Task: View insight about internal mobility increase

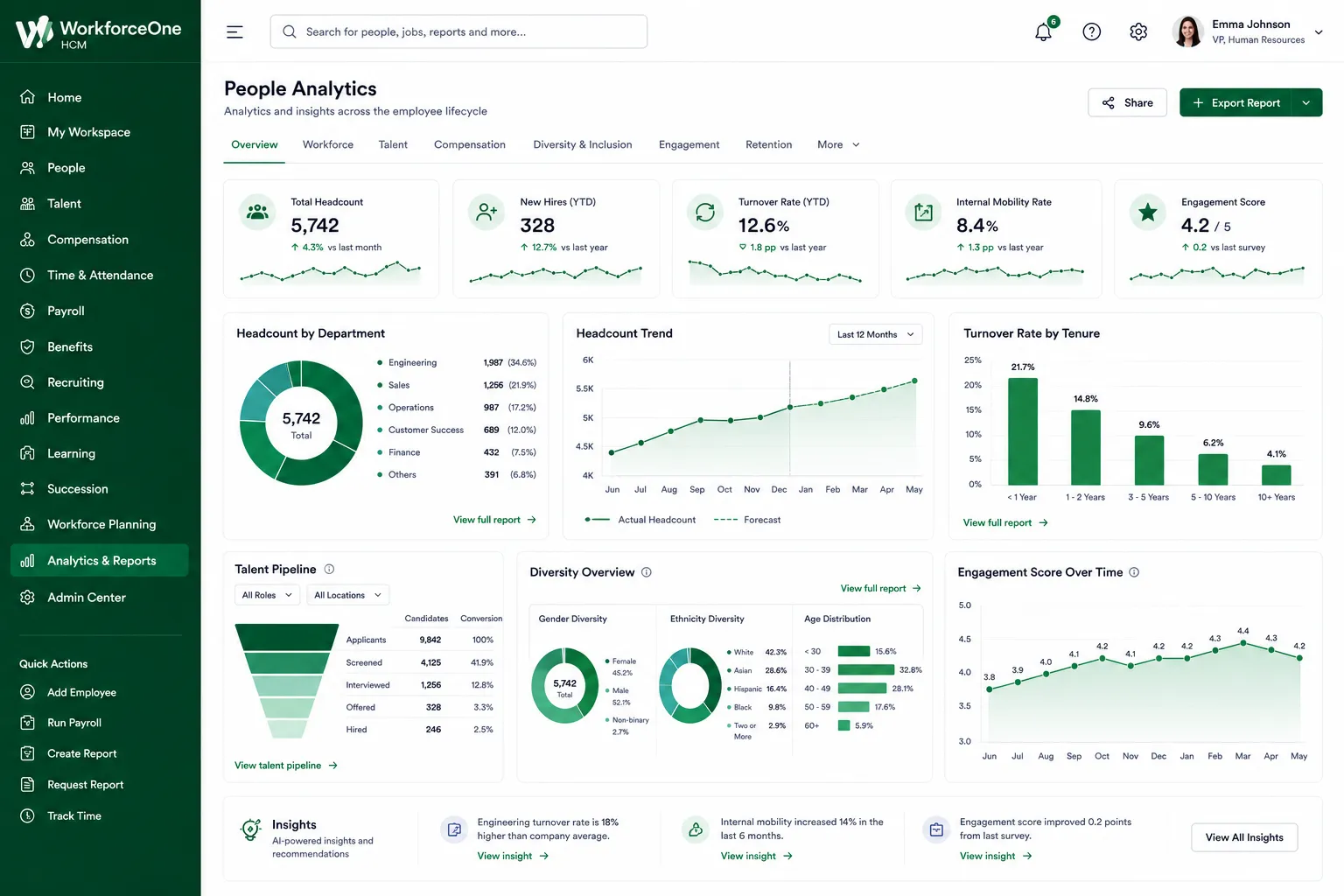Action: [756, 857]
